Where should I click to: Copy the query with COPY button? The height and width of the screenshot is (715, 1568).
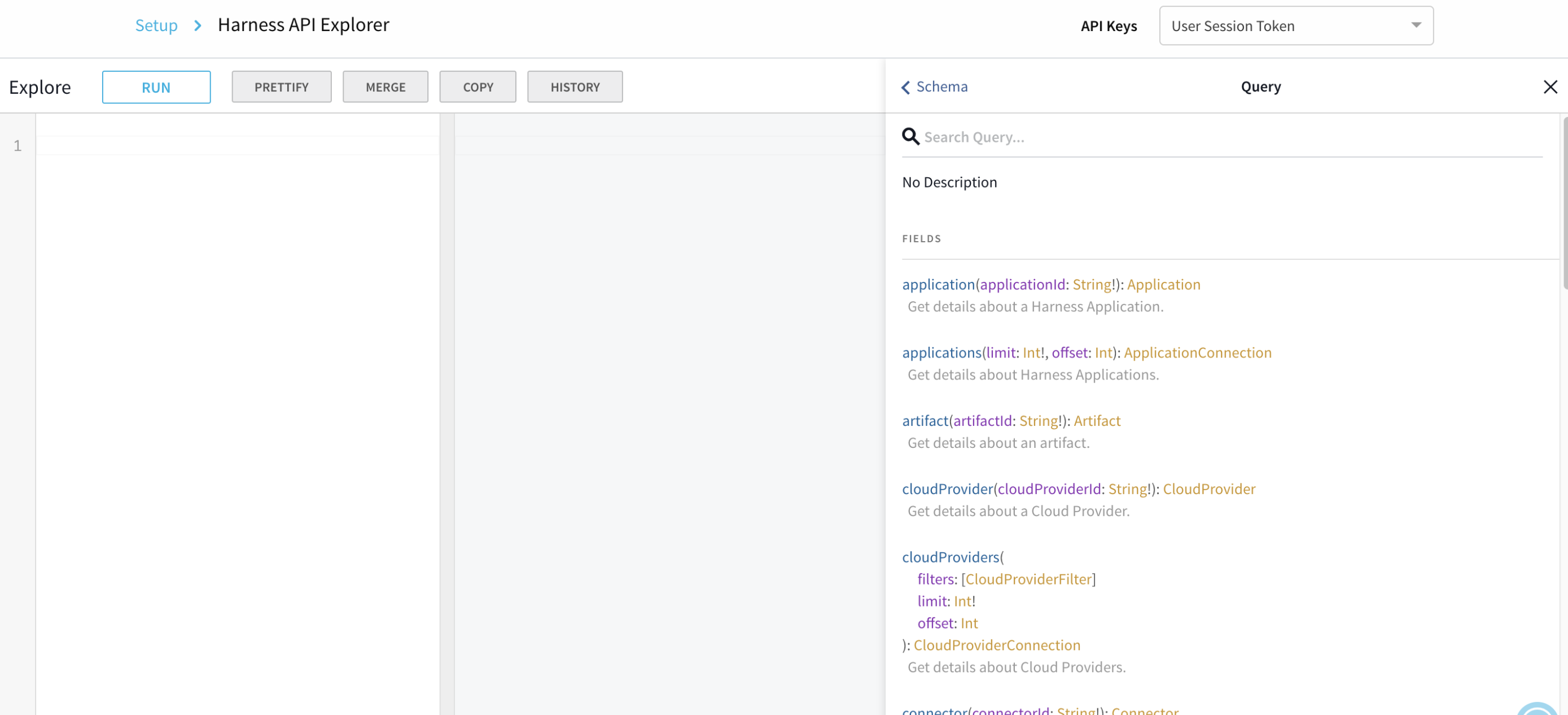[478, 86]
